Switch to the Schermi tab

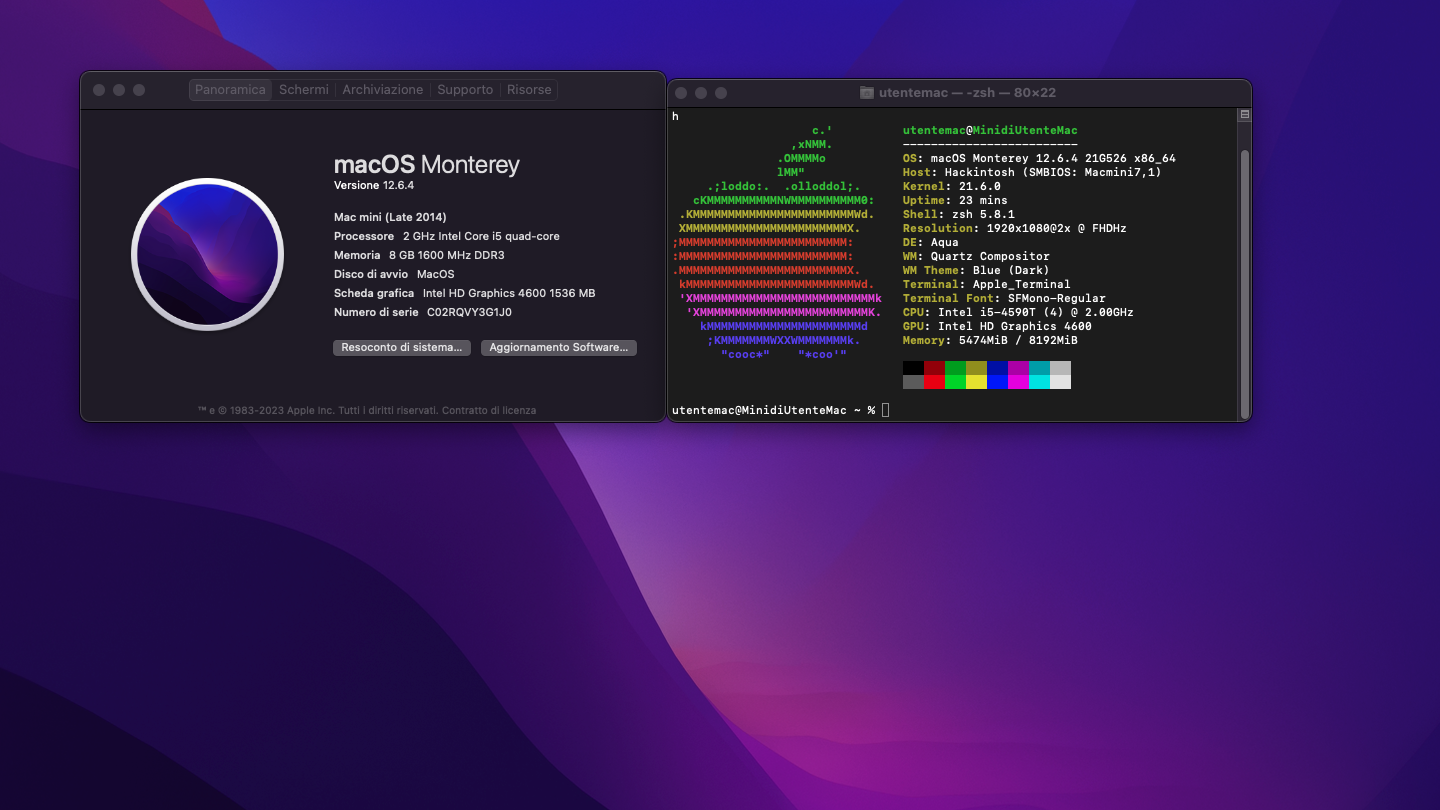(303, 89)
